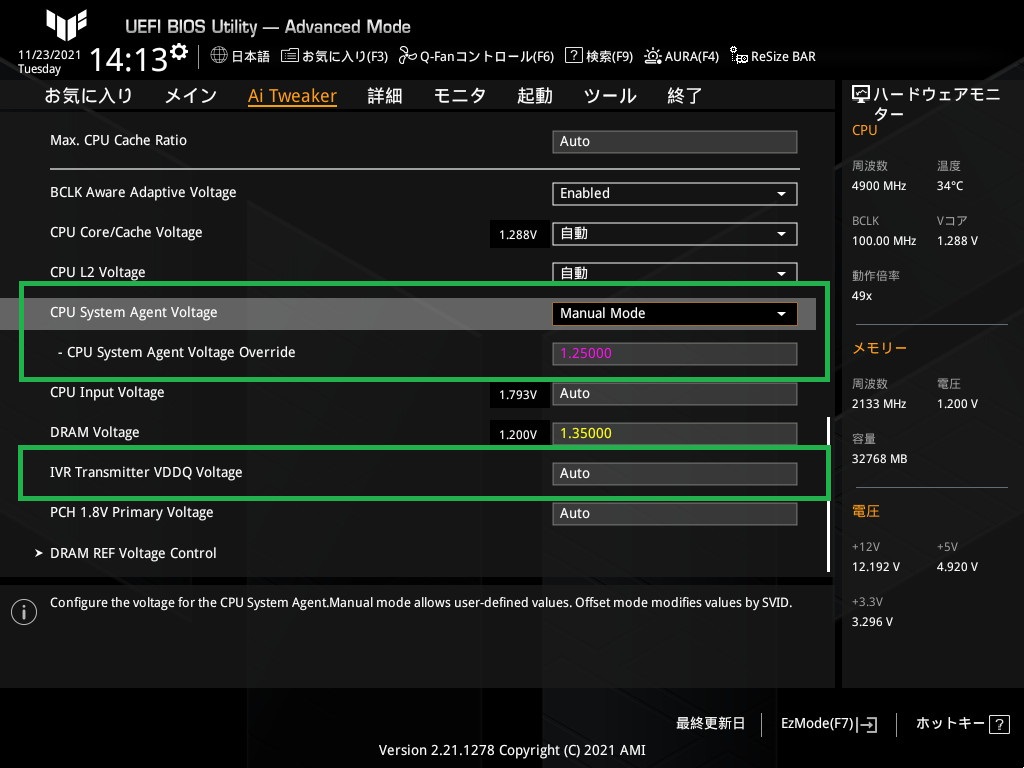Switch to お気に入り tab
Image resolution: width=1024 pixels, height=768 pixels.
(x=89, y=95)
